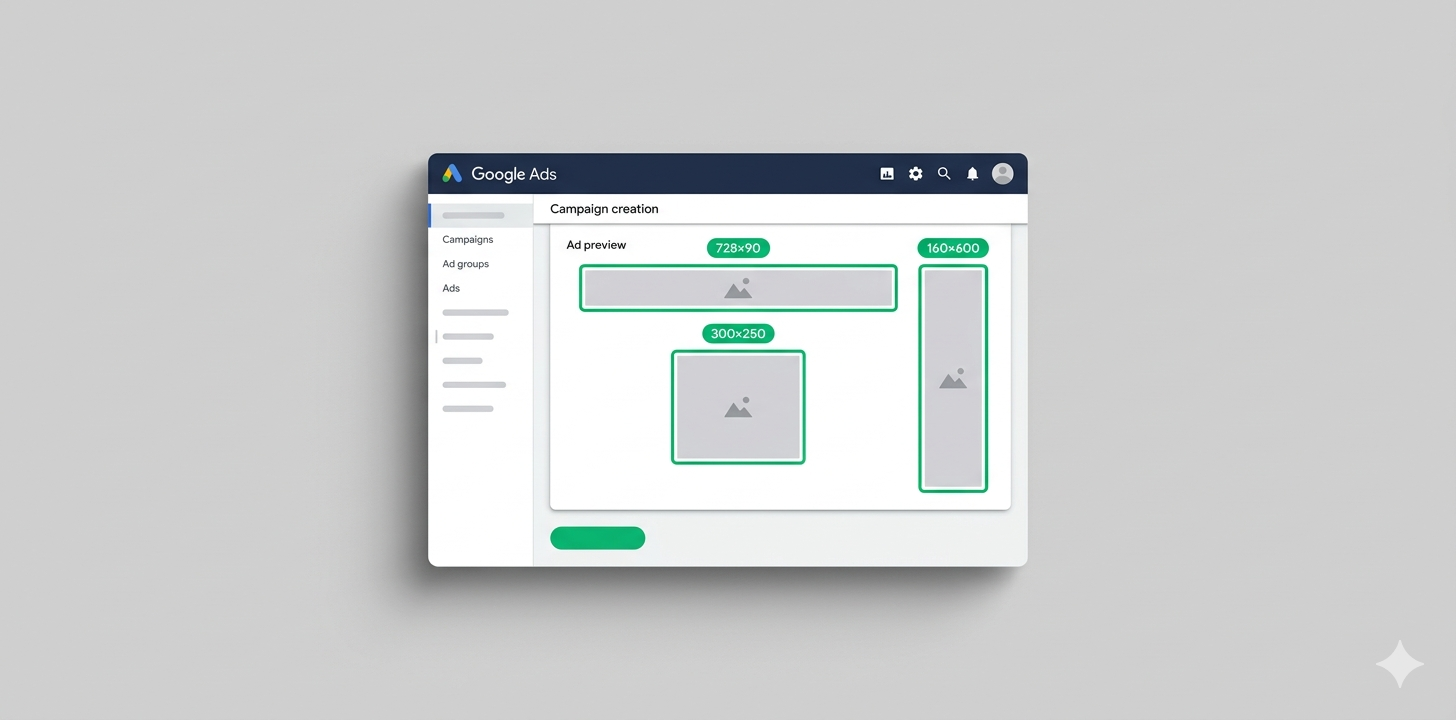This screenshot has width=1456, height=720.
Task: Click the 300×250 rectangle ad preview
Action: click(738, 407)
